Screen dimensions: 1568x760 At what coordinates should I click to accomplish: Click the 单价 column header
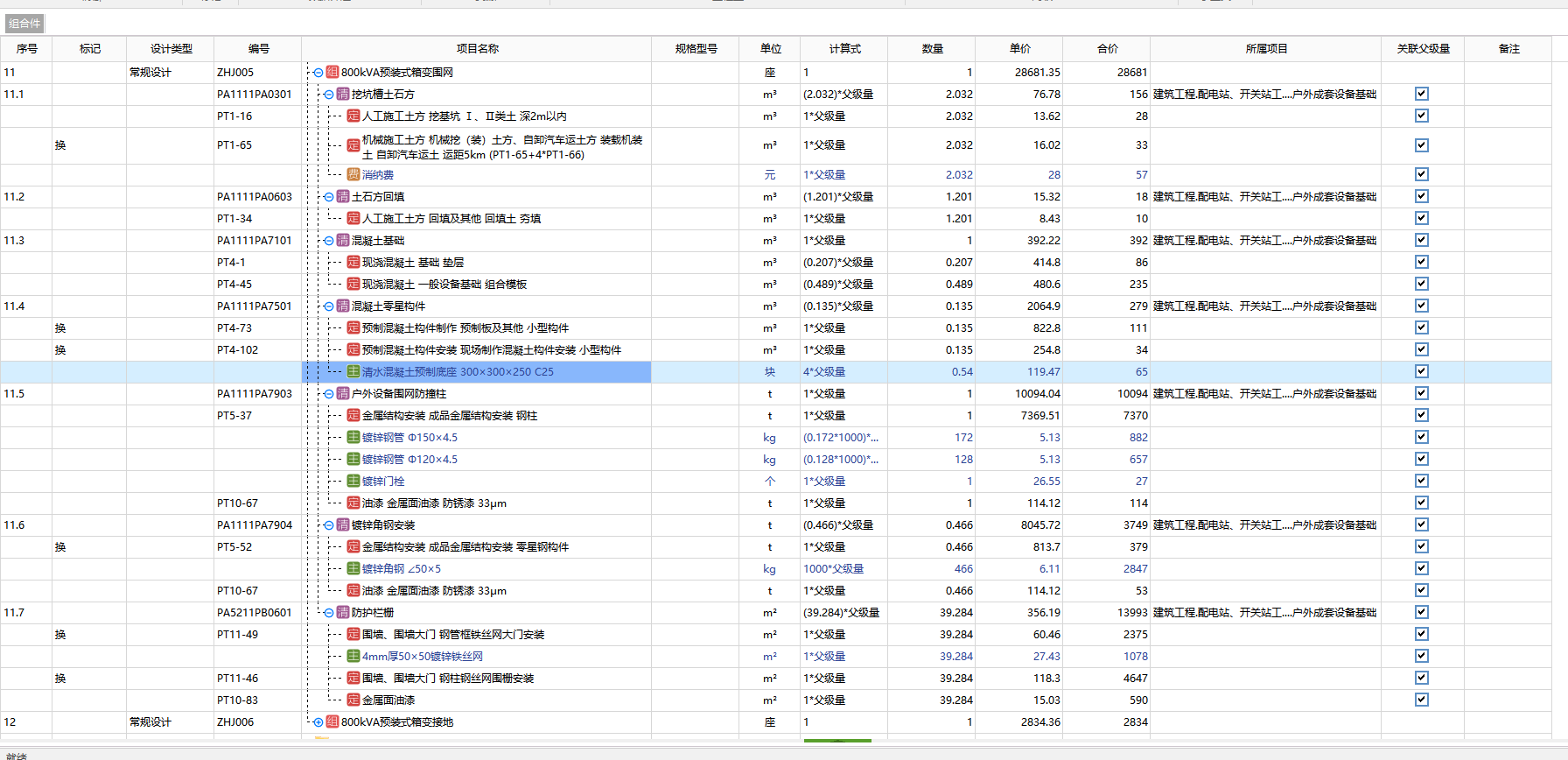click(x=1019, y=49)
